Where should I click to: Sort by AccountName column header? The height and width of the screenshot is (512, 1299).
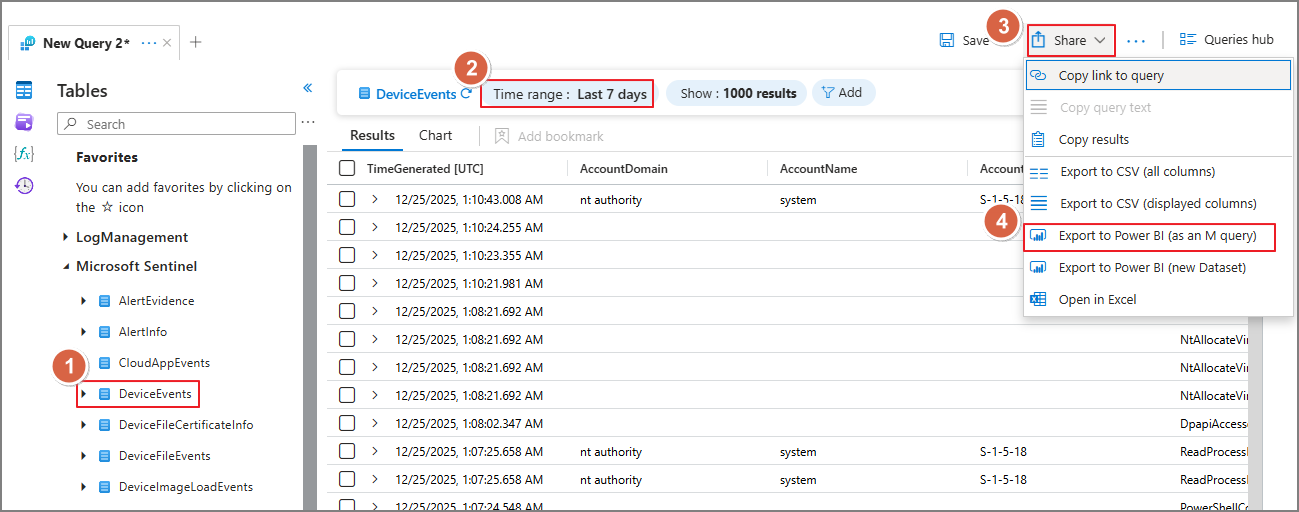pos(818,169)
